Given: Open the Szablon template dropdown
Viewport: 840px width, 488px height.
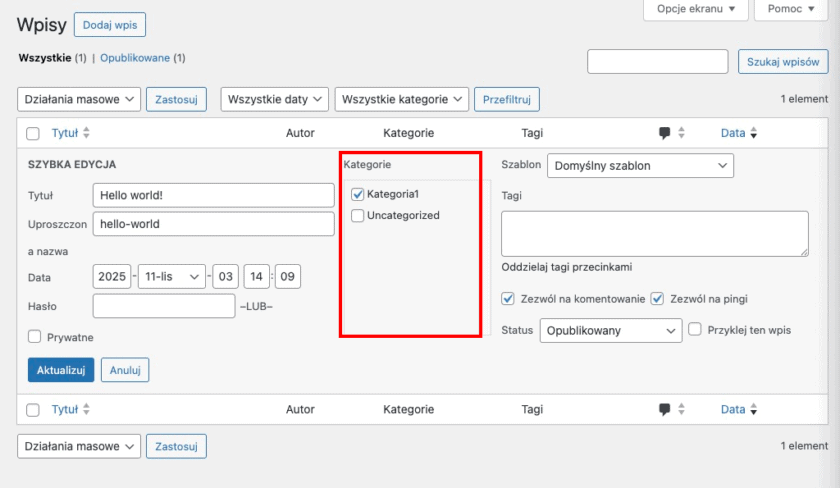Looking at the screenshot, I should click(x=640, y=165).
